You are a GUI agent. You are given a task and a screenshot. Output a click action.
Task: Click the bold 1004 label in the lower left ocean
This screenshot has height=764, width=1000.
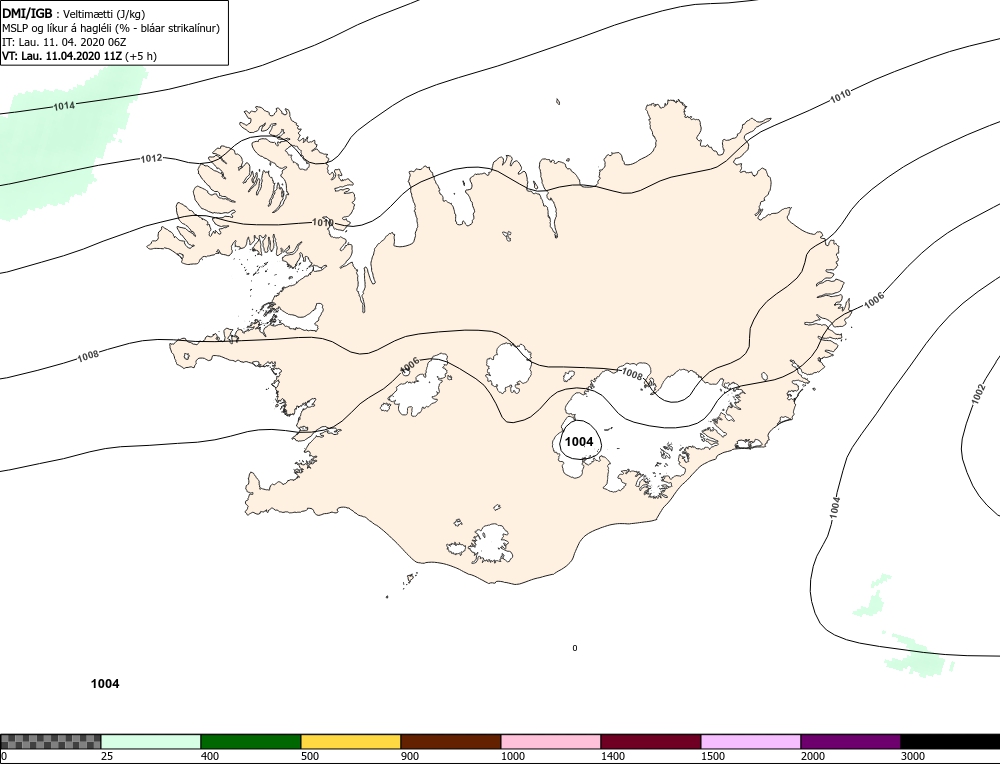pos(105,684)
